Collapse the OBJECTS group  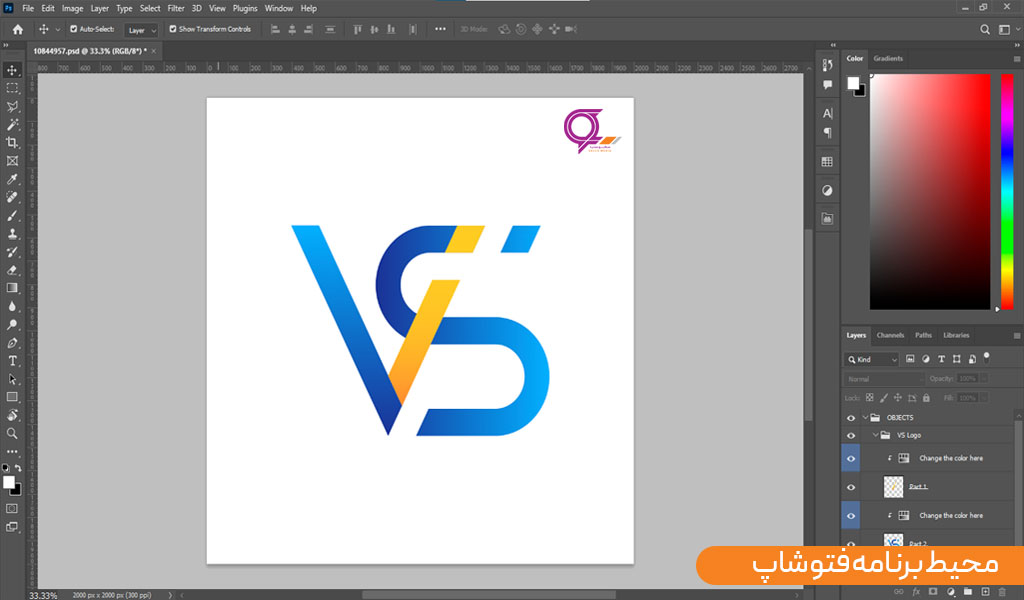(865, 418)
